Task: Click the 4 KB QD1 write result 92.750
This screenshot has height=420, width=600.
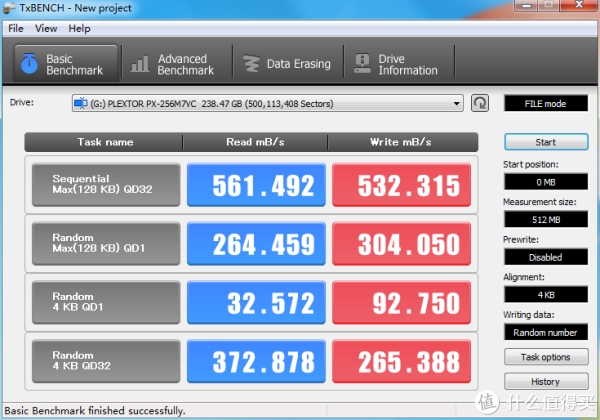Action: 402,303
